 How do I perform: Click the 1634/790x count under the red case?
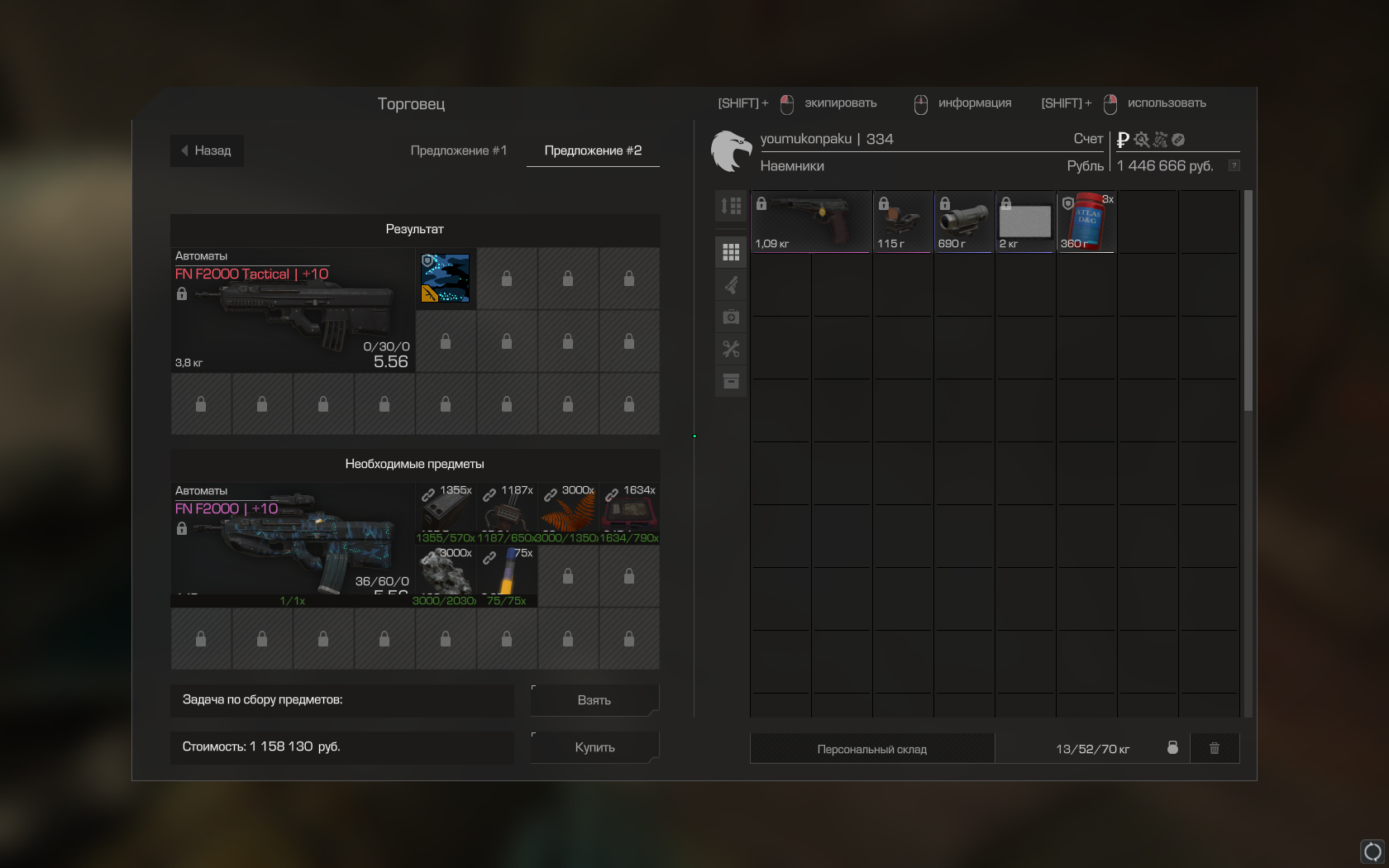[629, 537]
